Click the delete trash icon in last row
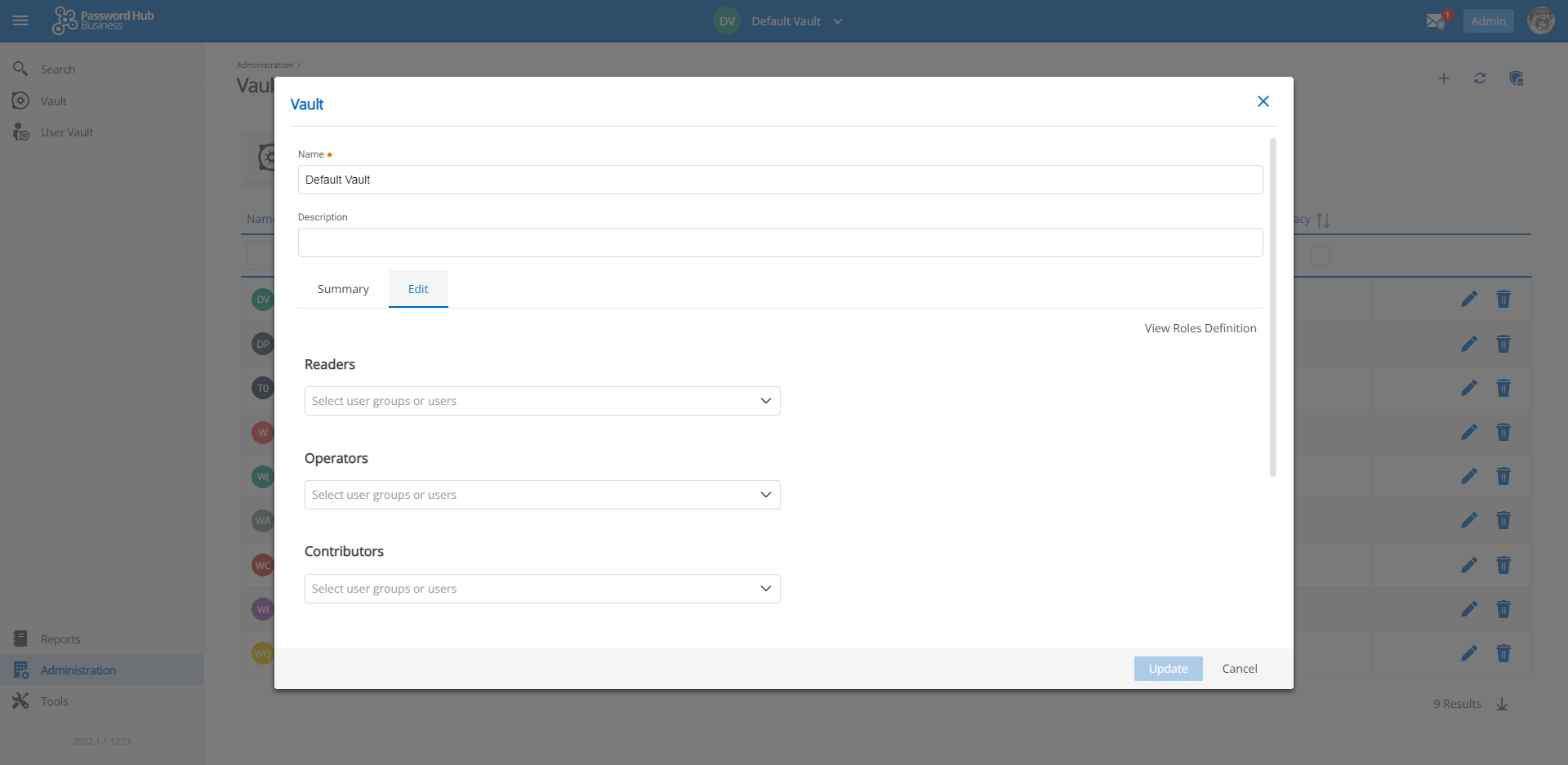Screen dimensions: 1568x765 (1503, 653)
